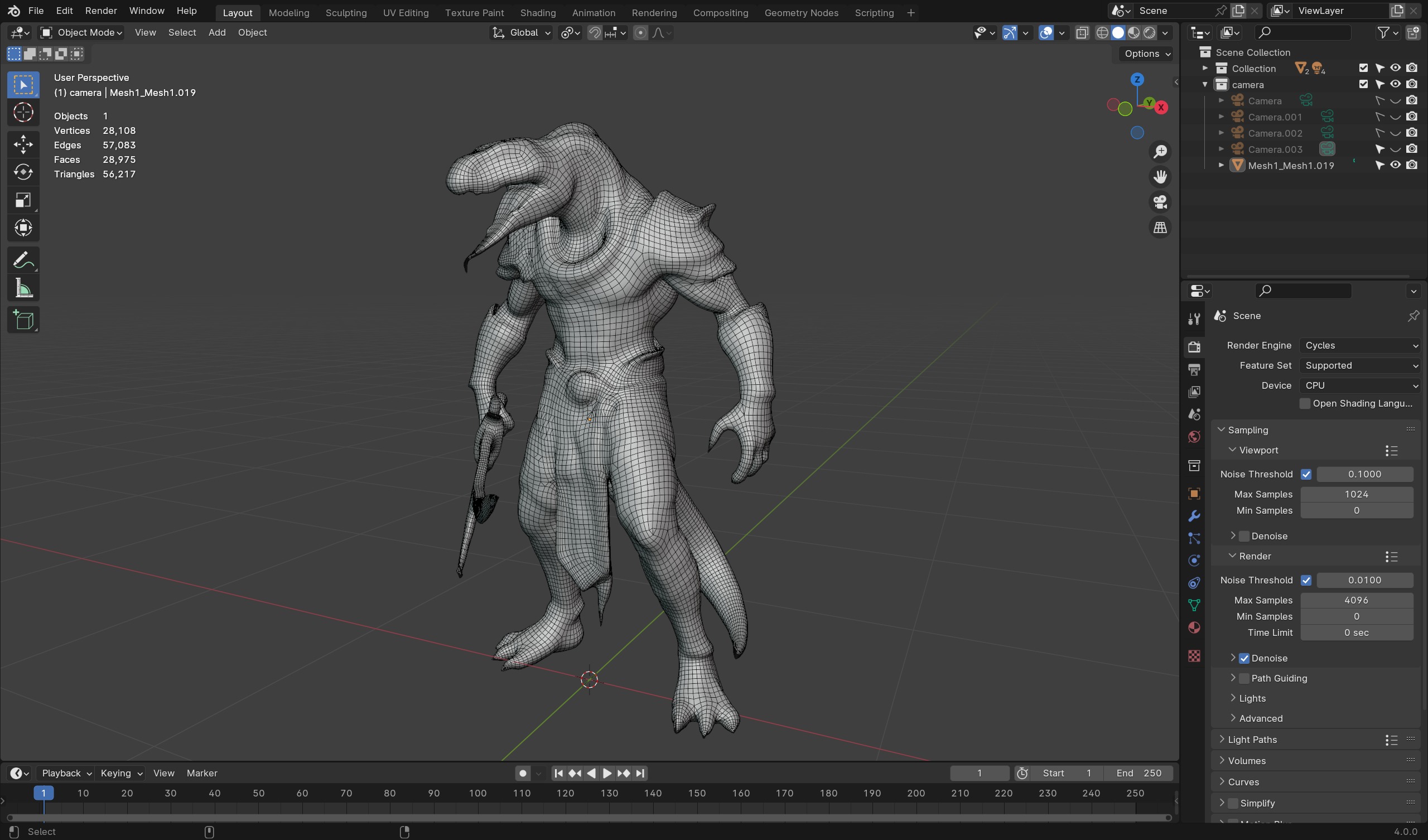Select the Scale tool
Image resolution: width=1428 pixels, height=840 pixels.
23,200
